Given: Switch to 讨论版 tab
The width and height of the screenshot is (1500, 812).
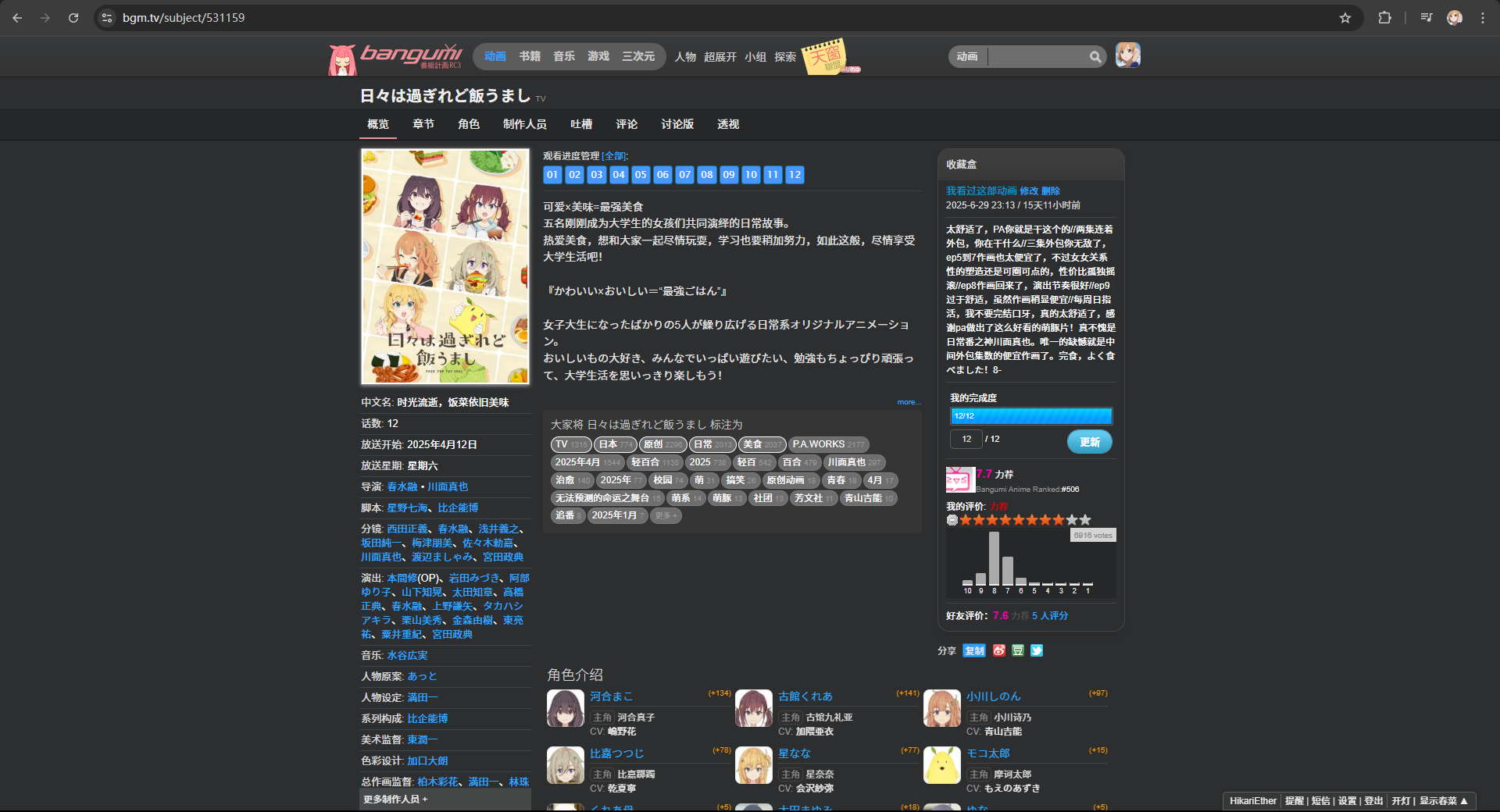Looking at the screenshot, I should (677, 124).
